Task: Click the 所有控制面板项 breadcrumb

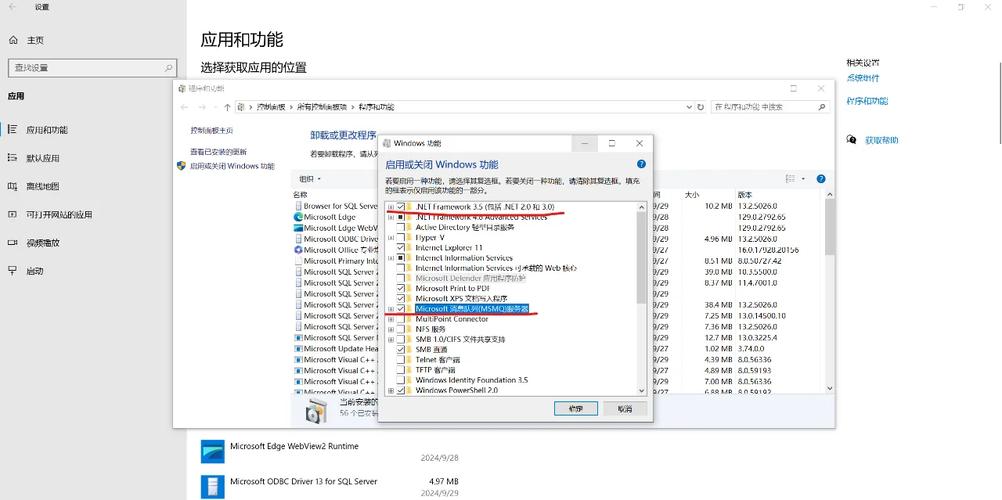Action: click(x=321, y=107)
